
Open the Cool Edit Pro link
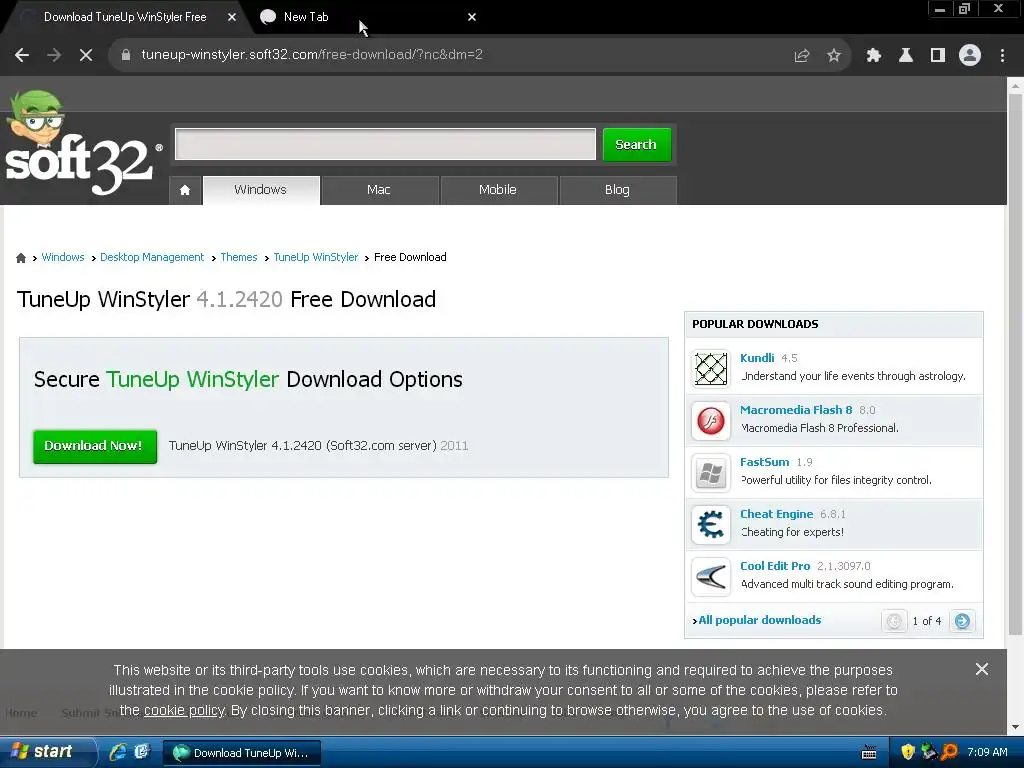coord(775,566)
